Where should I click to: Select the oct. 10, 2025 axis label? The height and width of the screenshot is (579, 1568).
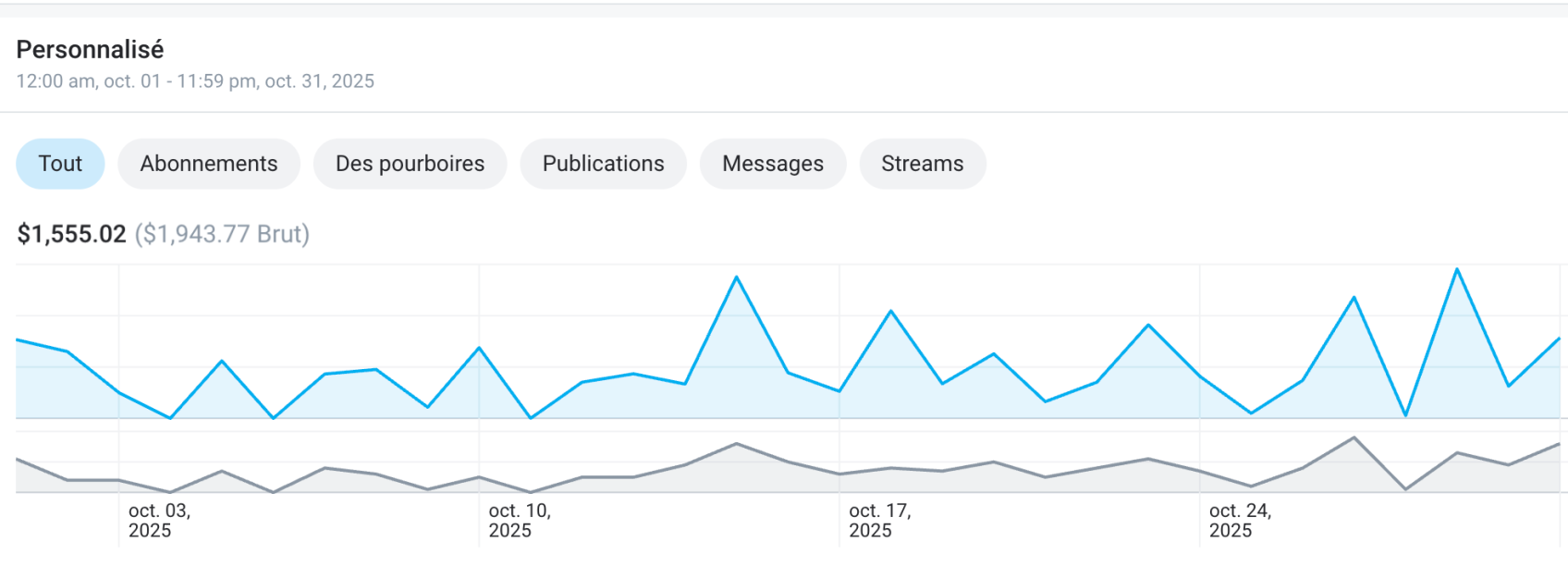pyautogui.click(x=519, y=520)
